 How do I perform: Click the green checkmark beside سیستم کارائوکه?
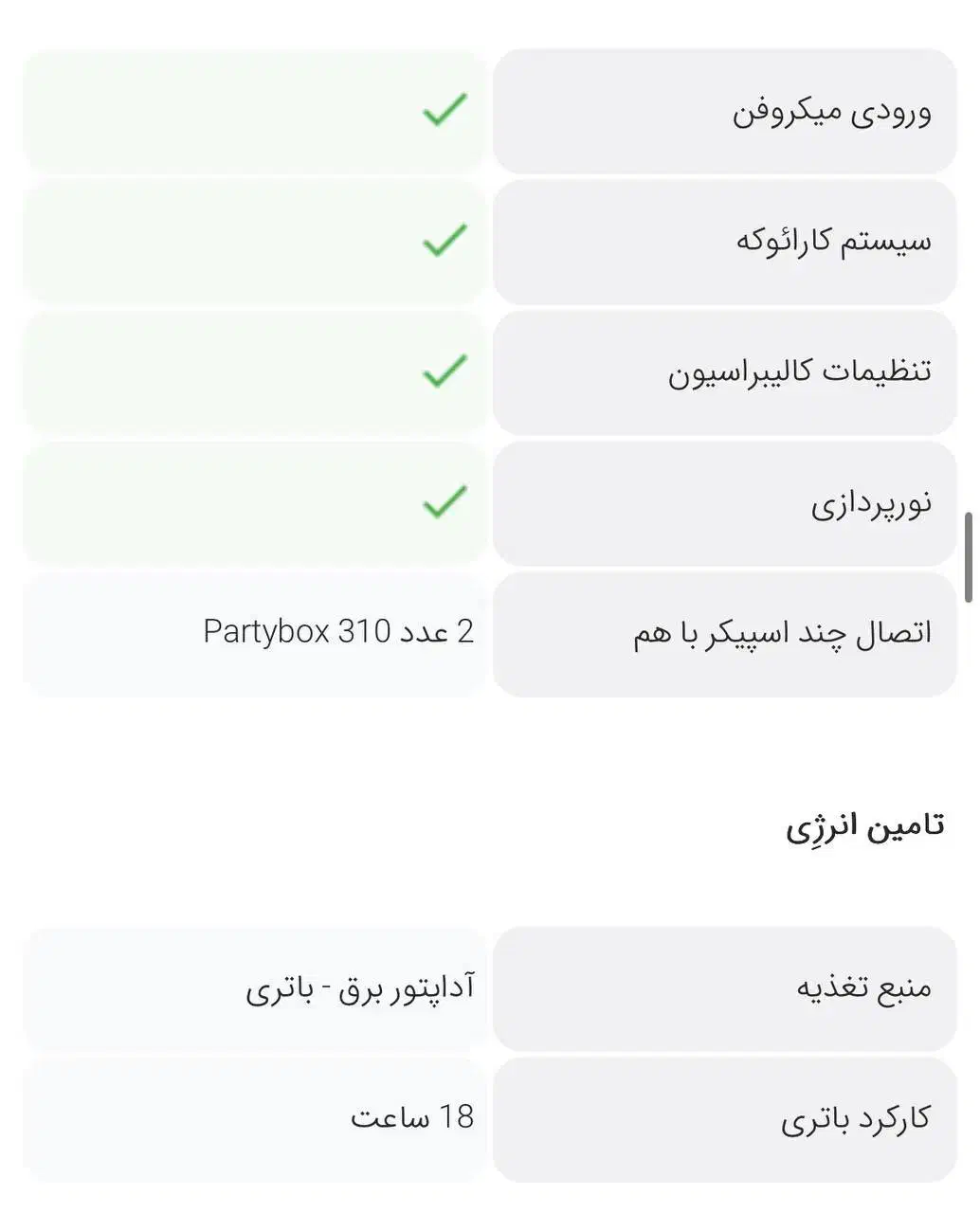pyautogui.click(x=445, y=241)
